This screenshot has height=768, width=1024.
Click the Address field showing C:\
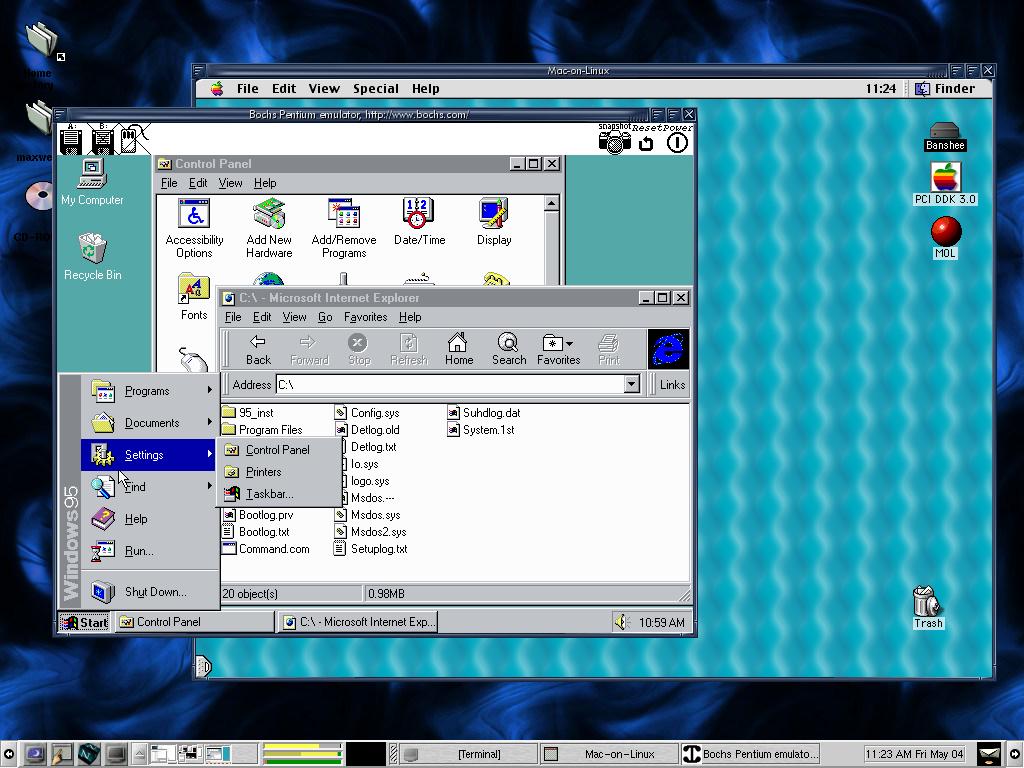[450, 385]
